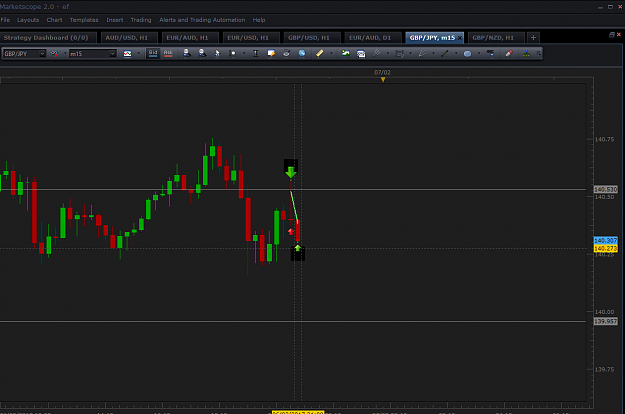This screenshot has width=625, height=414.
Task: Click the crosshair cursor mode icon
Action: click(x=232, y=53)
